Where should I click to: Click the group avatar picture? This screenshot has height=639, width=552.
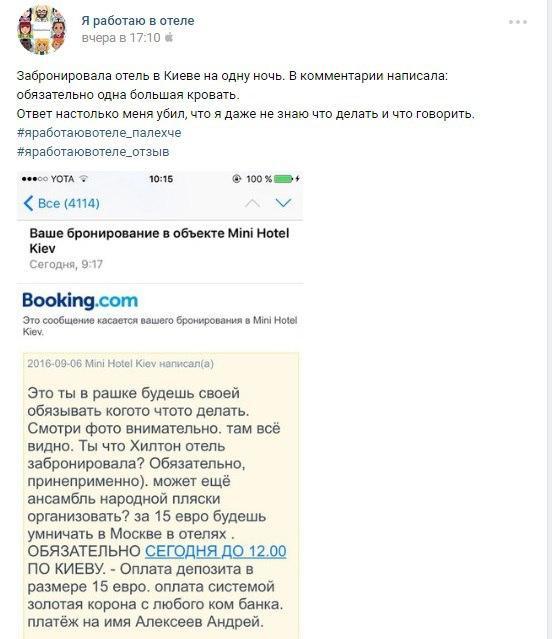[x=41, y=30]
